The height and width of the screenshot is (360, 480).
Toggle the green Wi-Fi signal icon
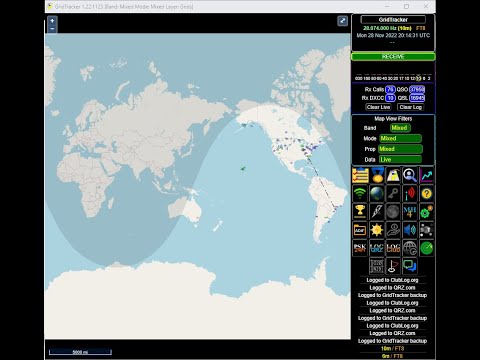coord(360,193)
